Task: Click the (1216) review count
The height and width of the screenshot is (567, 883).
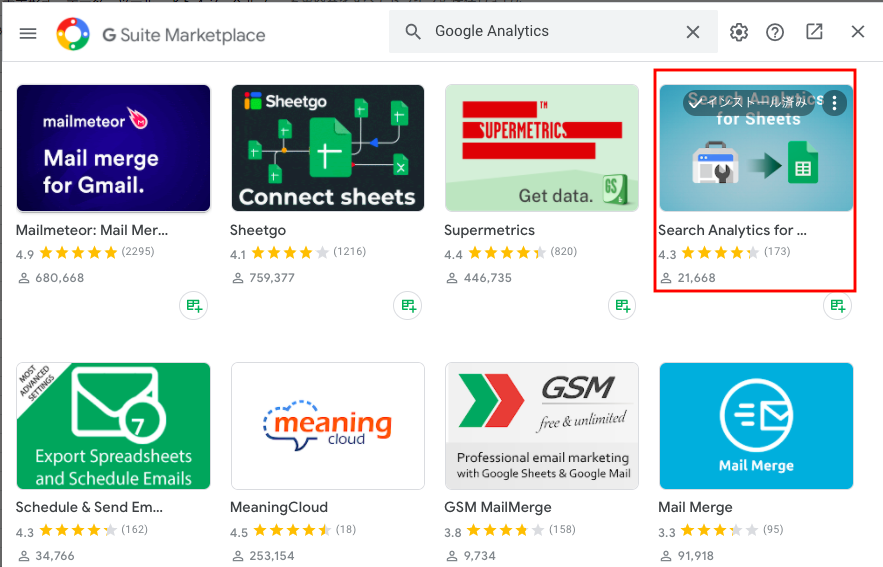Action: 350,251
